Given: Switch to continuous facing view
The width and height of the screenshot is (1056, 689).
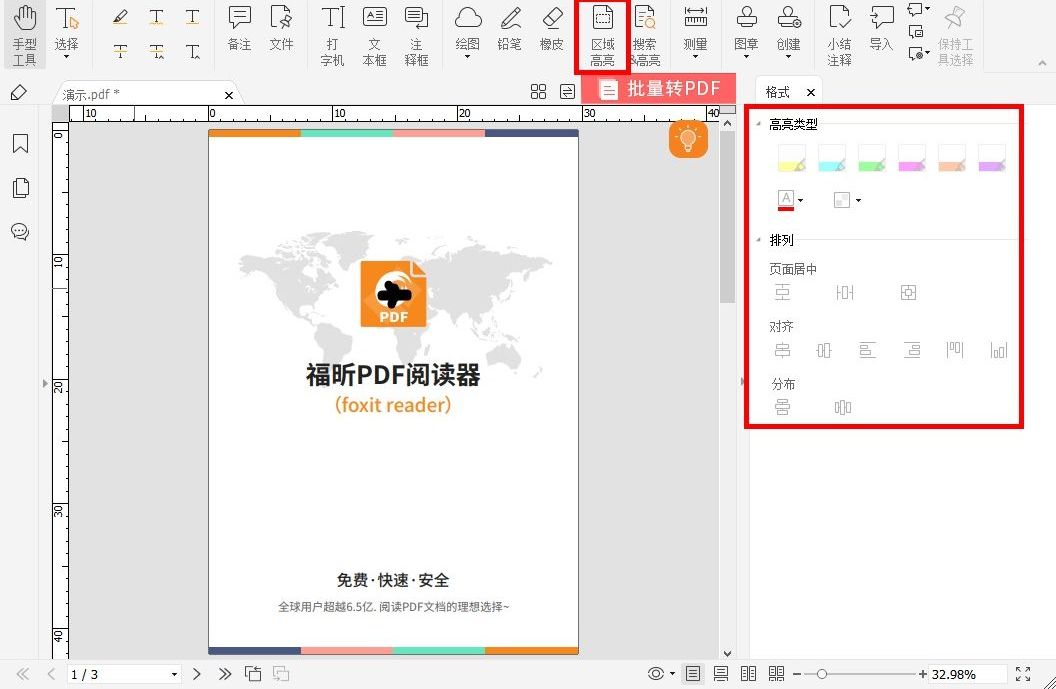Looking at the screenshot, I should 777,674.
